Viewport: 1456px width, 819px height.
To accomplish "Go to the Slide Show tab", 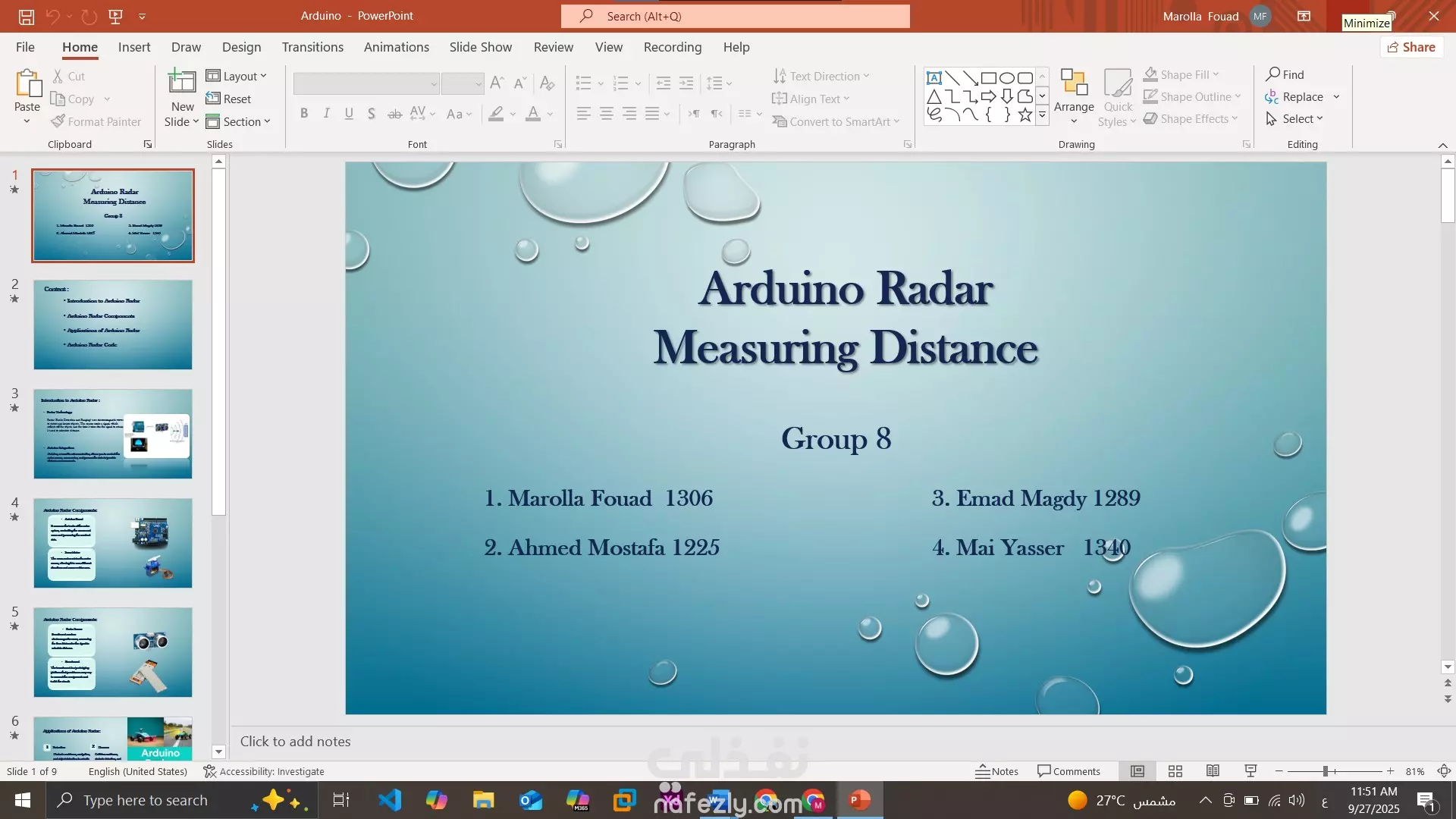I will coord(481,47).
